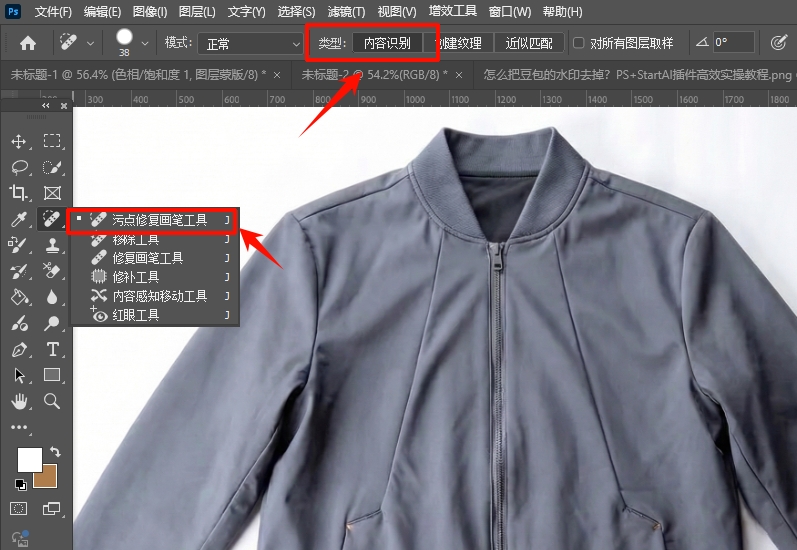Viewport: 797px width, 550px height.
Task: Select the Quick Selection tool
Action: pos(52,167)
